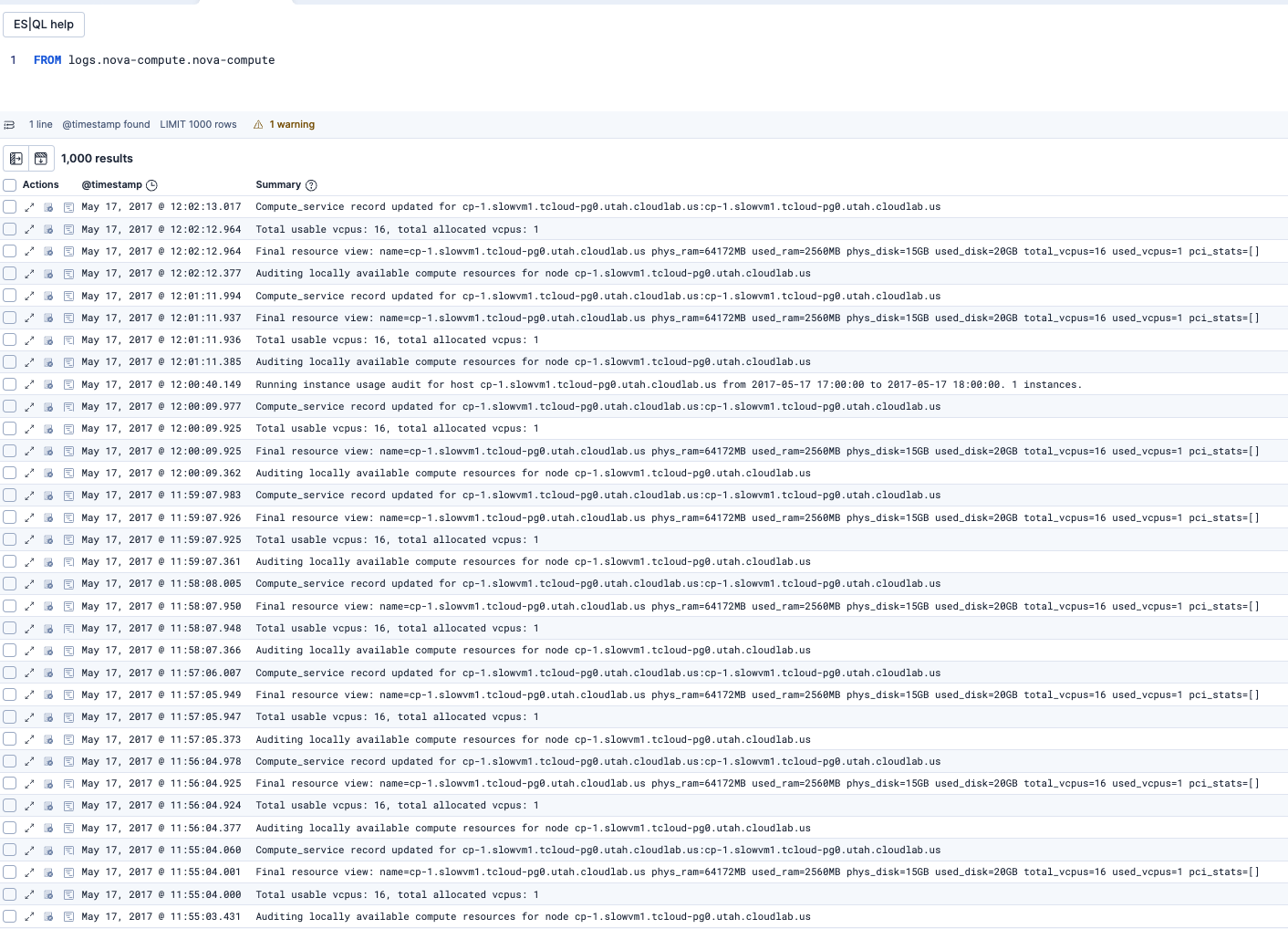
Task: Open the document icon on 12:00:09.977 row
Action: pos(68,407)
